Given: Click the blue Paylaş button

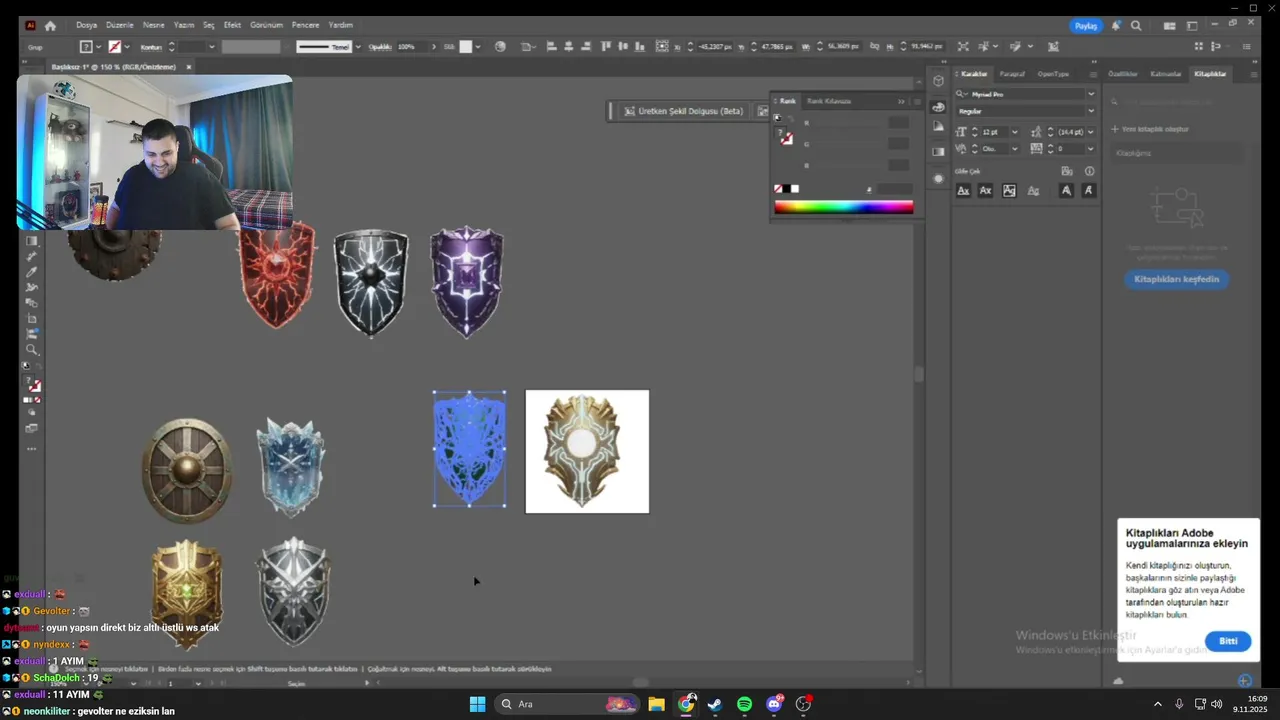Looking at the screenshot, I should click(x=1085, y=26).
